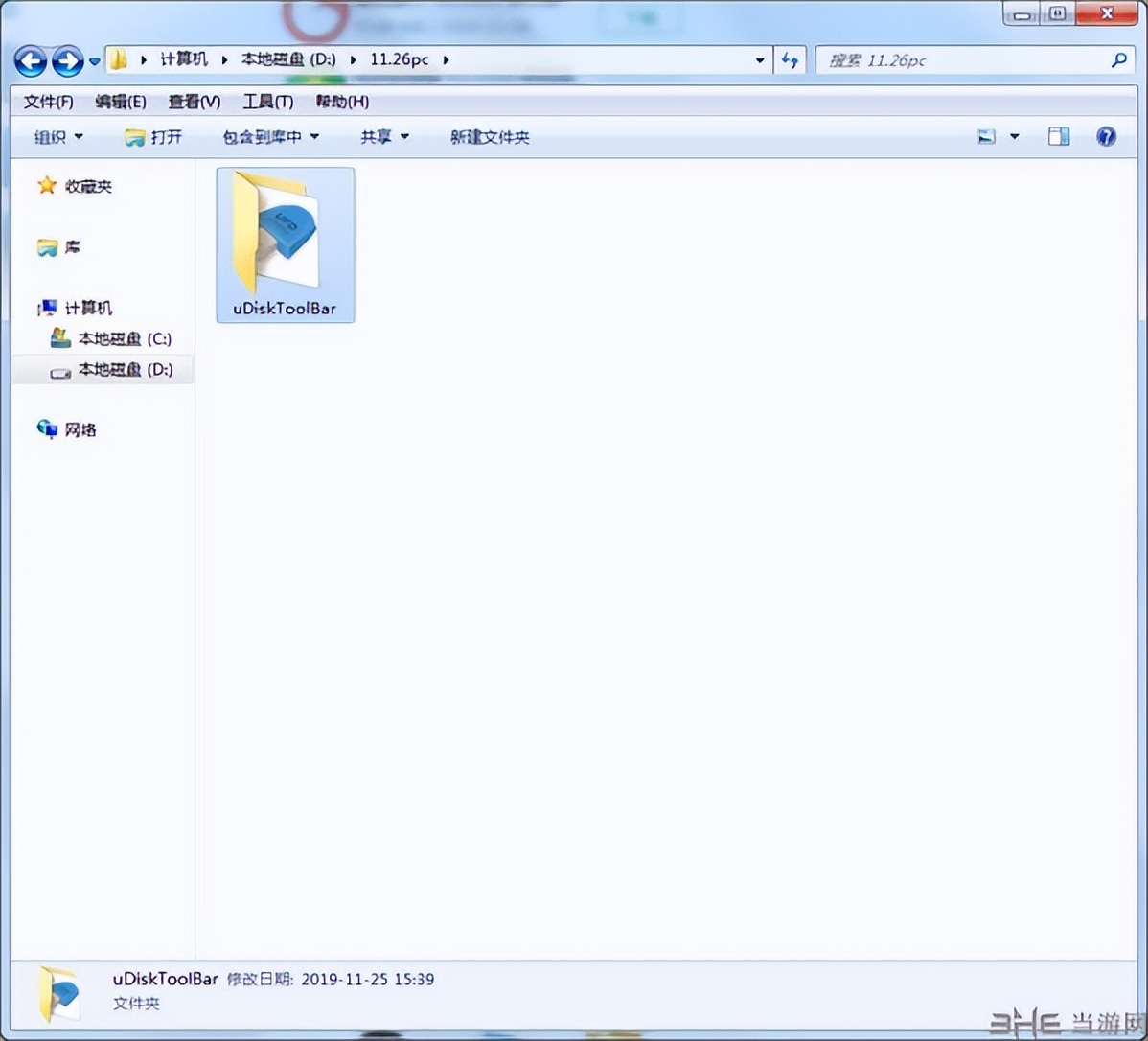The image size is (1148, 1041).
Task: Open the Help question mark icon
Action: pyautogui.click(x=1106, y=137)
